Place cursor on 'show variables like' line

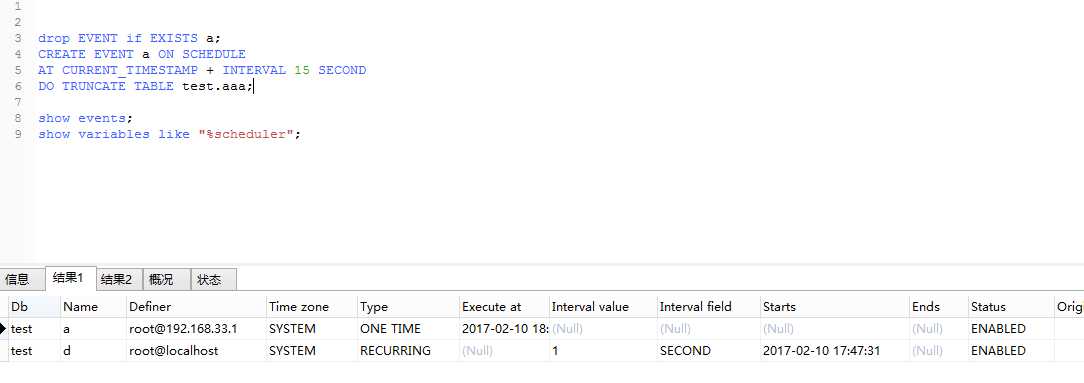coord(169,134)
